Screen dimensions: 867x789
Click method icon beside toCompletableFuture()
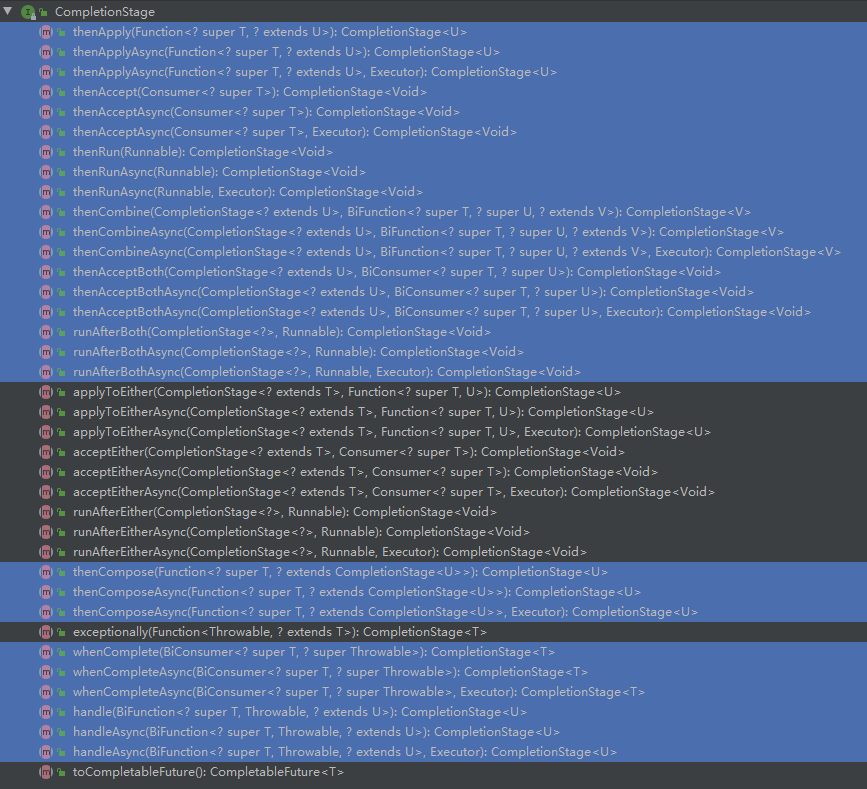pos(46,772)
